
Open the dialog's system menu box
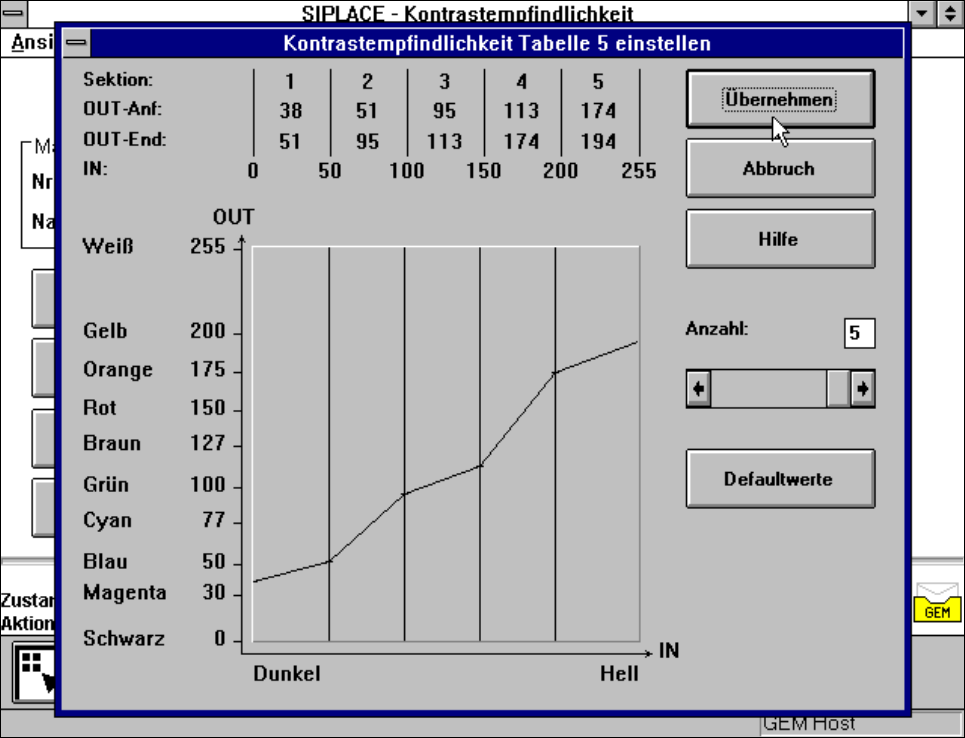tap(76, 42)
